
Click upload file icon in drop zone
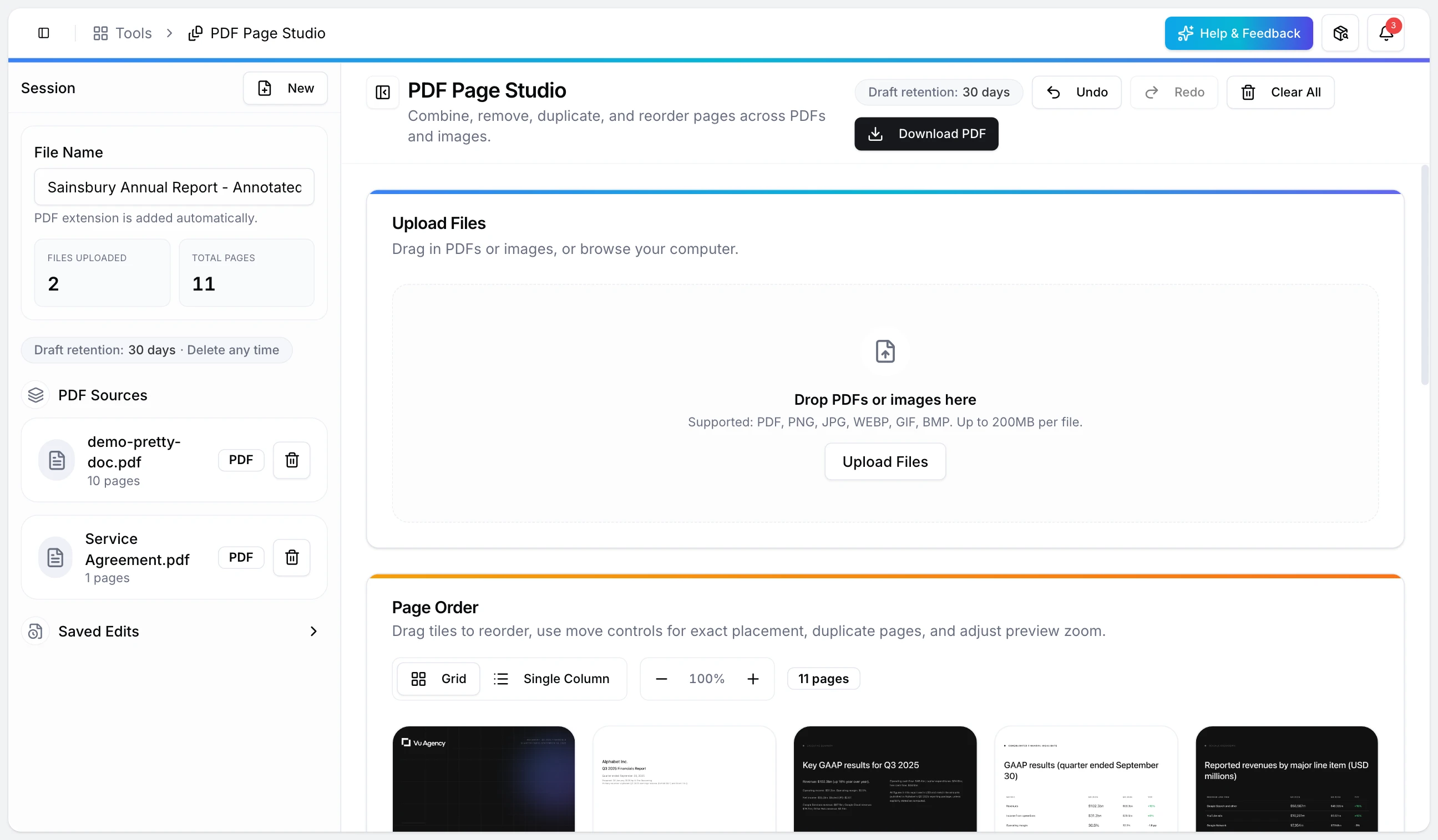[885, 352]
